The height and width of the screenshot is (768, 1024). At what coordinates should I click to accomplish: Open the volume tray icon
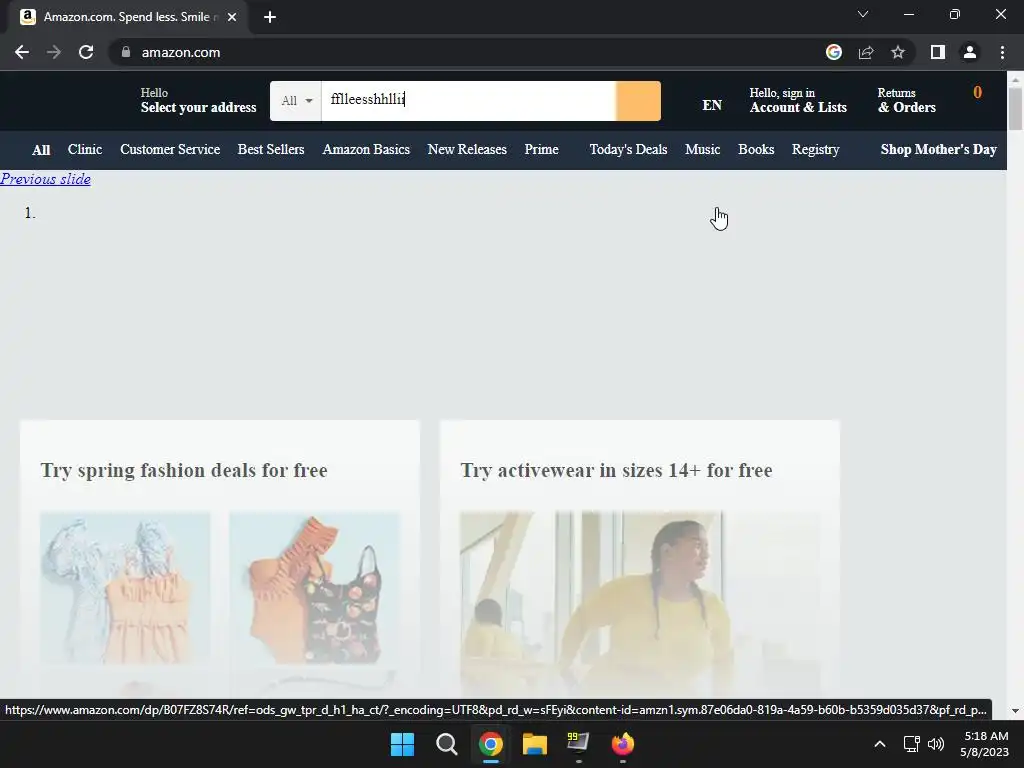936,744
